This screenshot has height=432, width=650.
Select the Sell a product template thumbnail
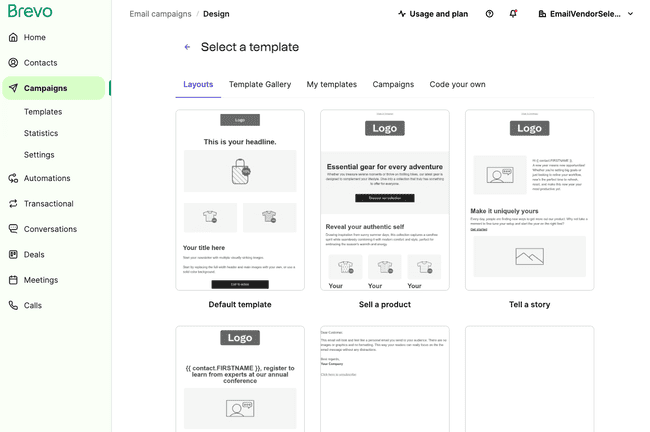tap(384, 200)
